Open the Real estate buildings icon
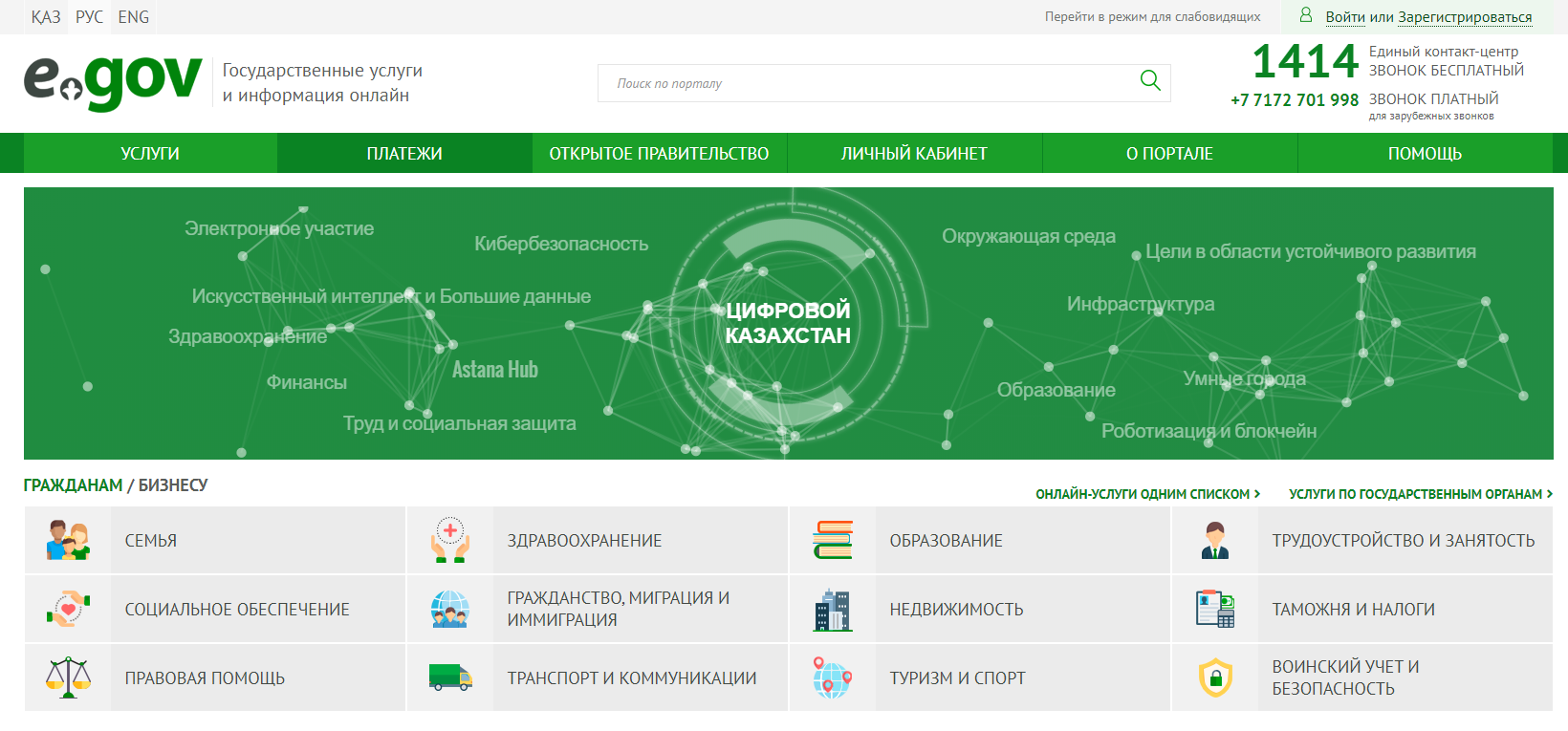1568x731 pixels. point(833,610)
